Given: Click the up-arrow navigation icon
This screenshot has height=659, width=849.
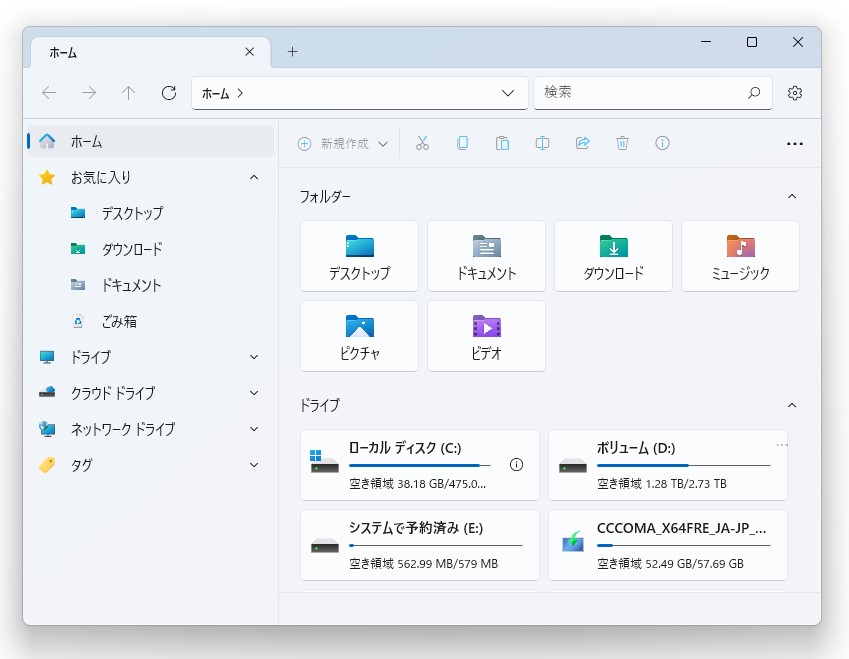Looking at the screenshot, I should tap(128, 92).
